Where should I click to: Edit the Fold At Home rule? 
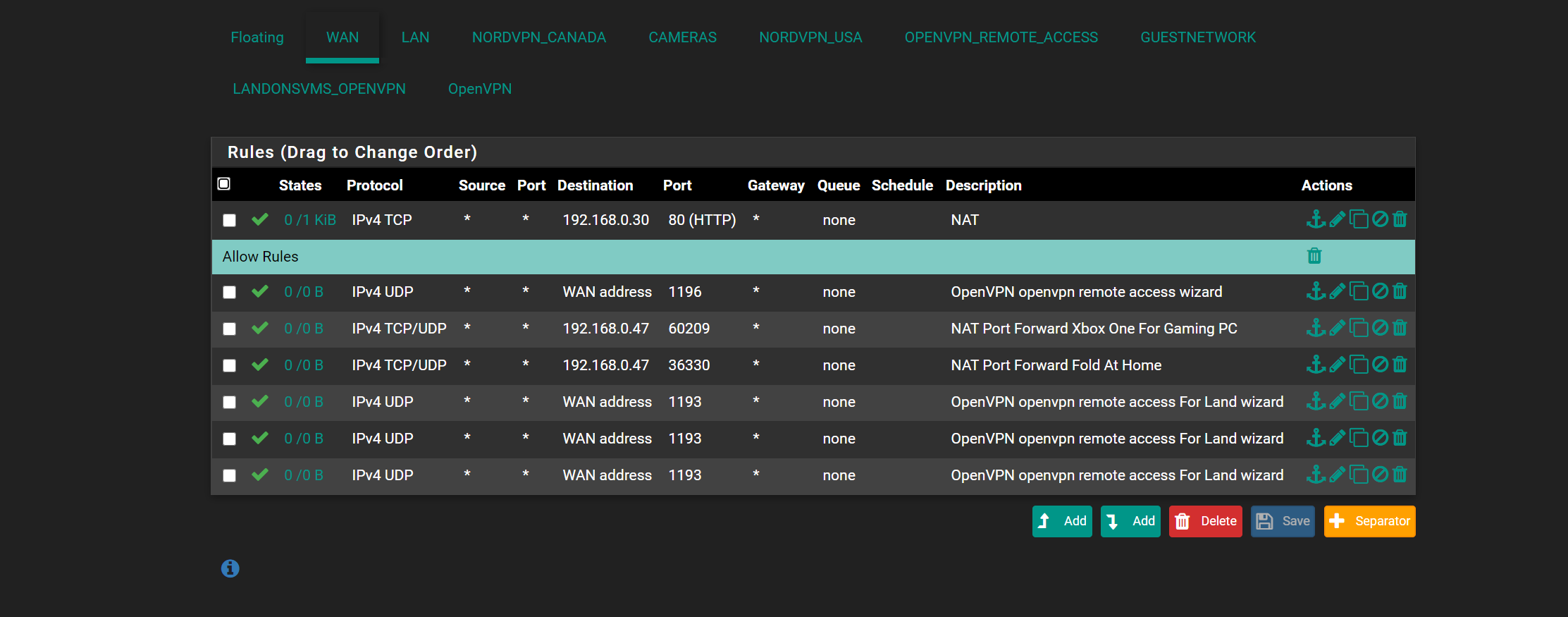1337,365
